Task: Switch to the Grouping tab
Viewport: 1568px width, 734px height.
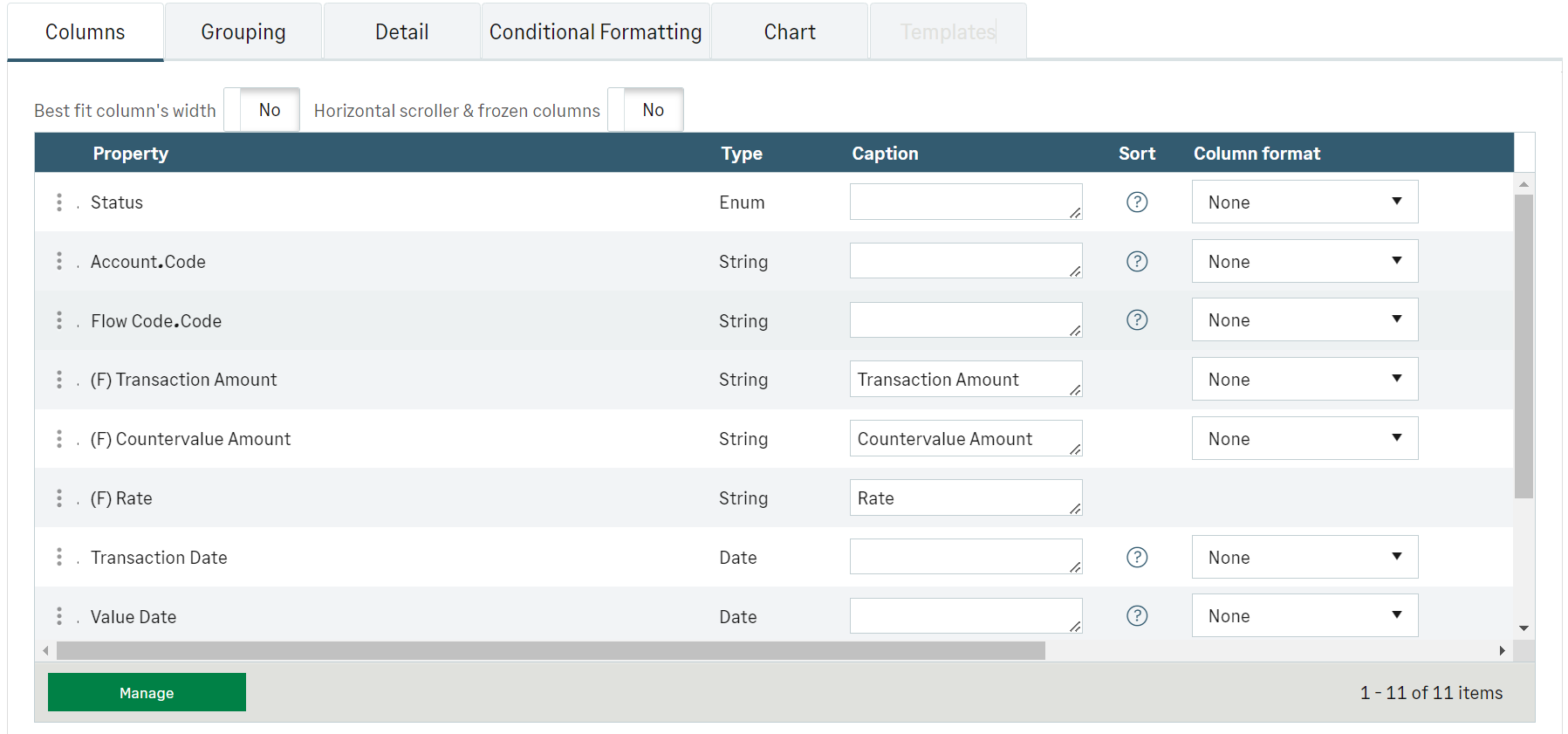Action: pos(243,32)
